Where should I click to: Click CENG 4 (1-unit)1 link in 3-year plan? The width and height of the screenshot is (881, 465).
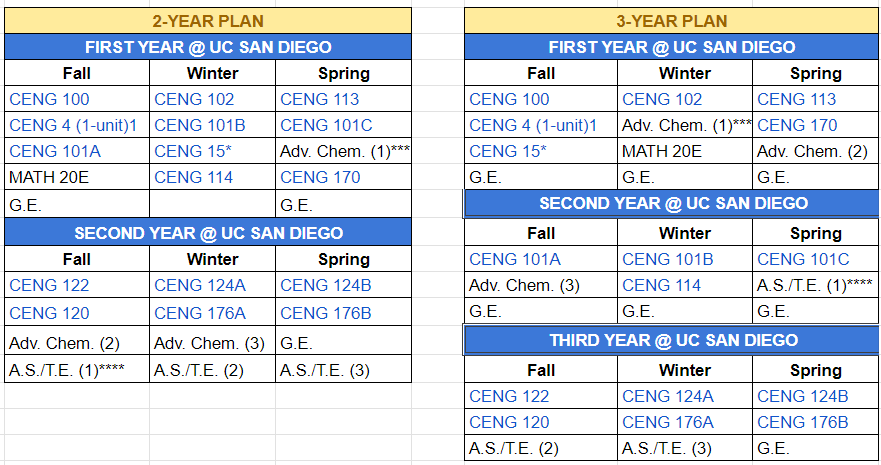pos(533,125)
